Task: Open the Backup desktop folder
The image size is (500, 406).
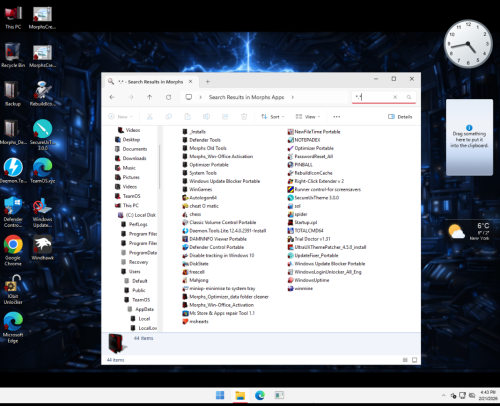Action: pyautogui.click(x=13, y=94)
